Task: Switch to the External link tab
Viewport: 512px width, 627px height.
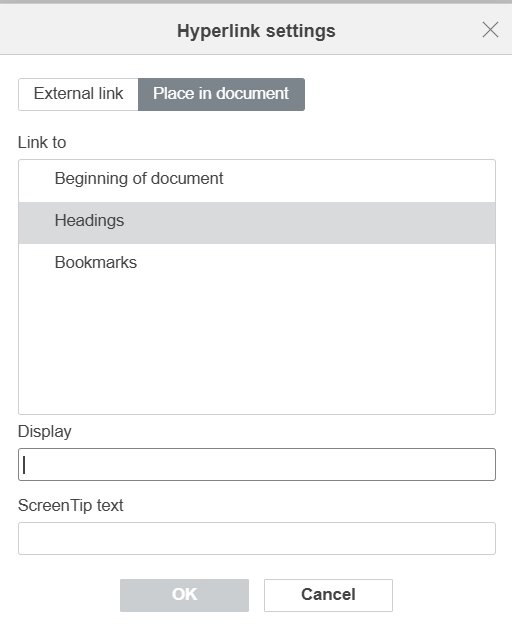Action: [x=78, y=94]
